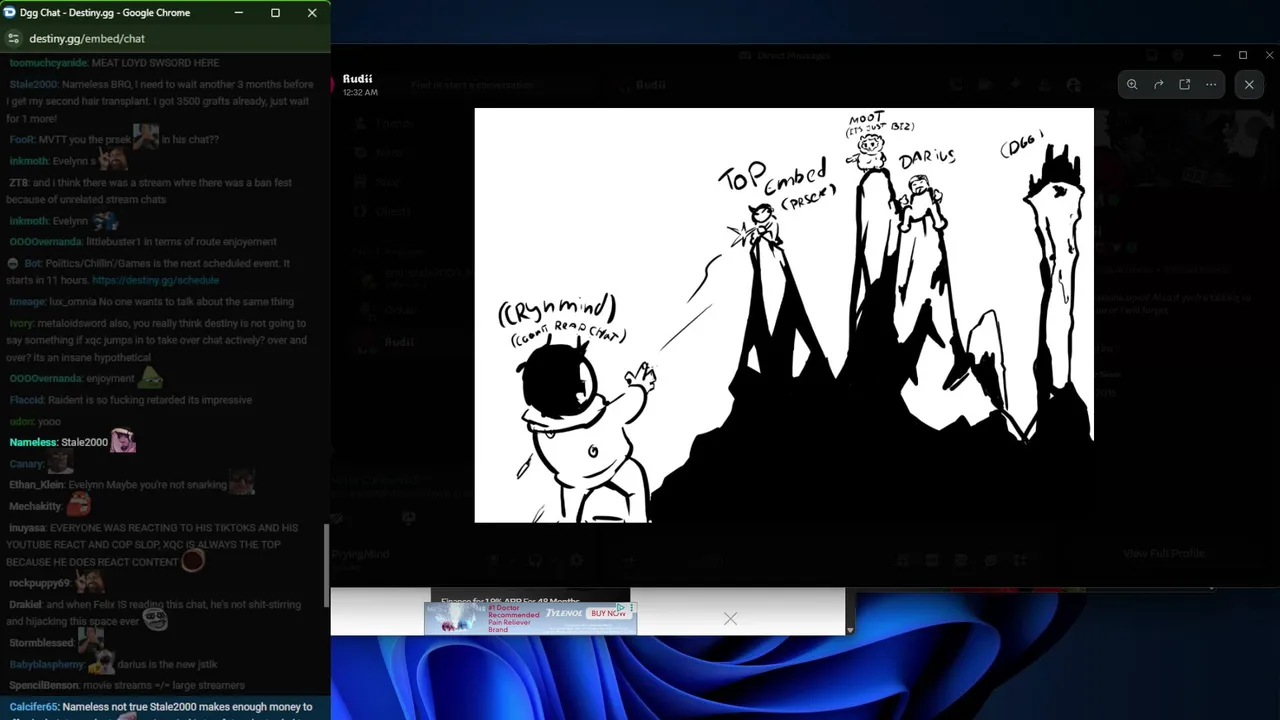Image resolution: width=1280 pixels, height=720 pixels.
Task: Select username Mechakitty in chat
Action: (35, 507)
